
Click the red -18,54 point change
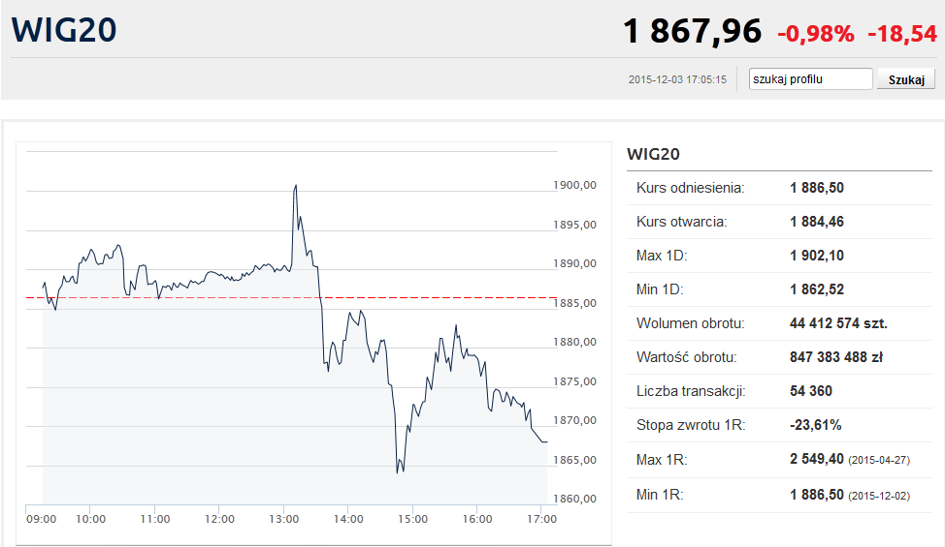pos(901,34)
